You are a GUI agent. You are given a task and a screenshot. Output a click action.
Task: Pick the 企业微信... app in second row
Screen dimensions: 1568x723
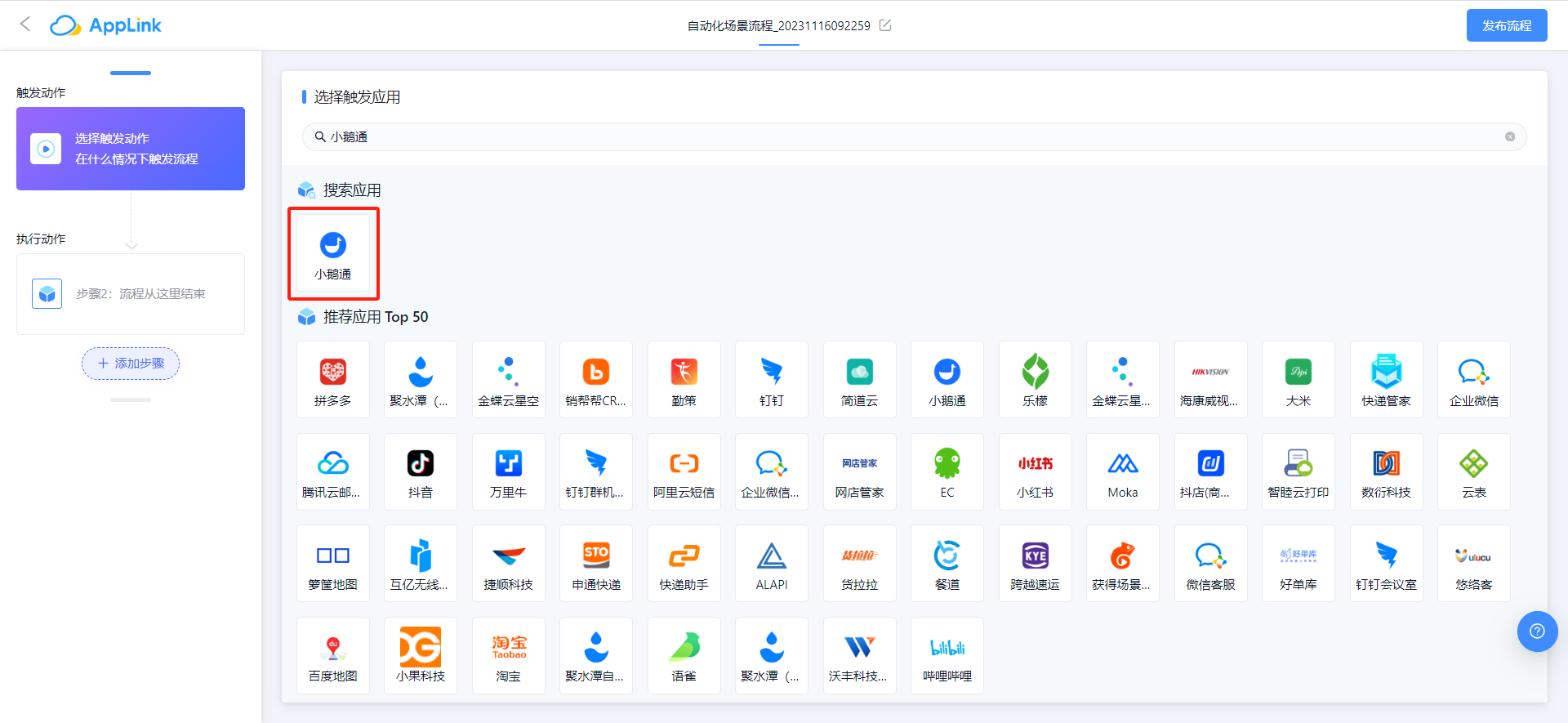(x=772, y=472)
